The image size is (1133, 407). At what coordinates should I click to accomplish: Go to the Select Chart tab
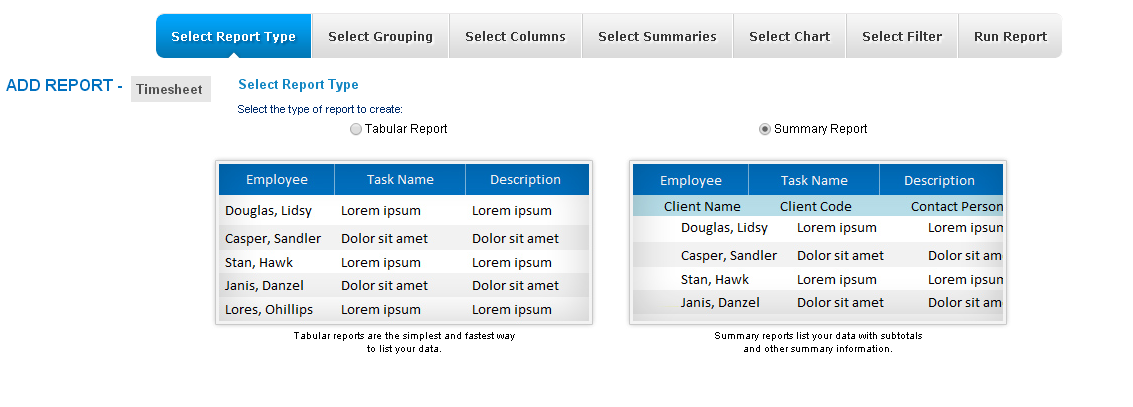[x=789, y=36]
